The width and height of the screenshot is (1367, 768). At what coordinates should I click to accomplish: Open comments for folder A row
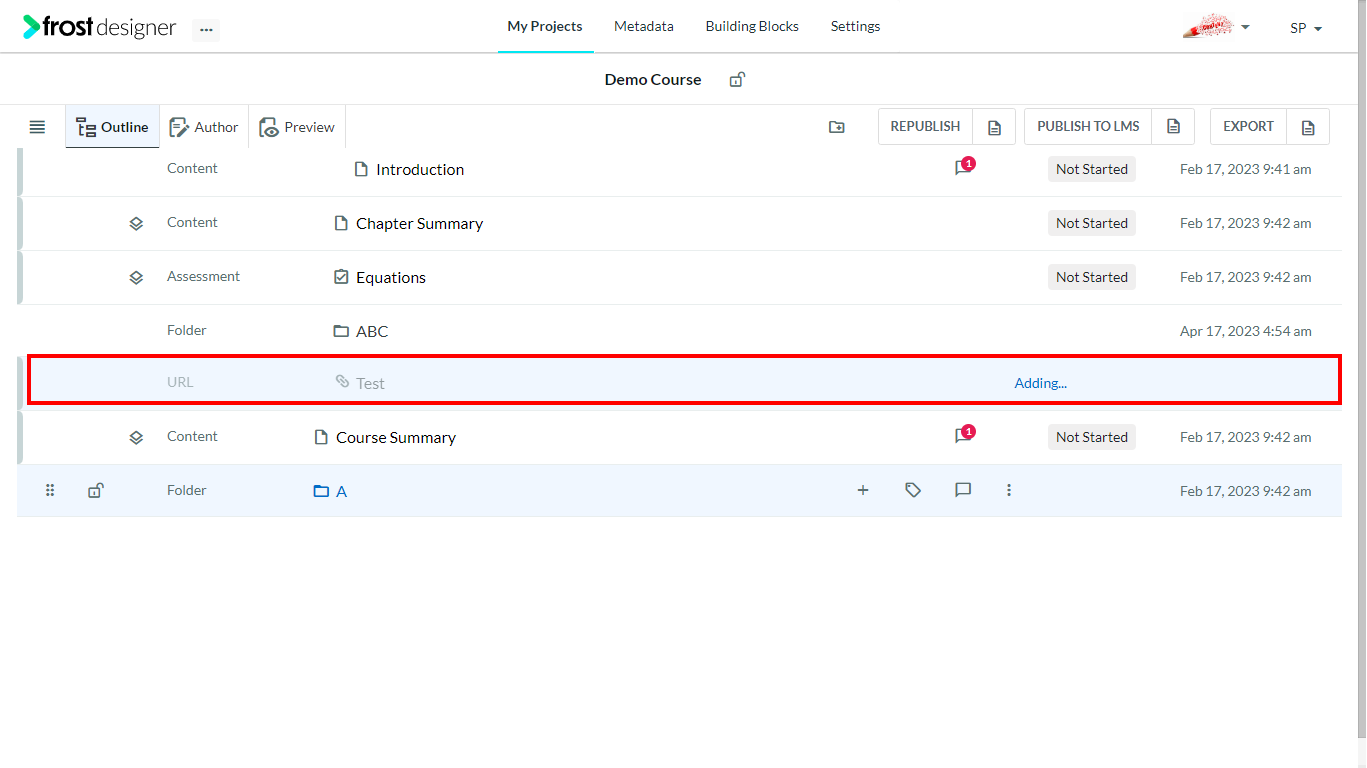[x=963, y=490]
